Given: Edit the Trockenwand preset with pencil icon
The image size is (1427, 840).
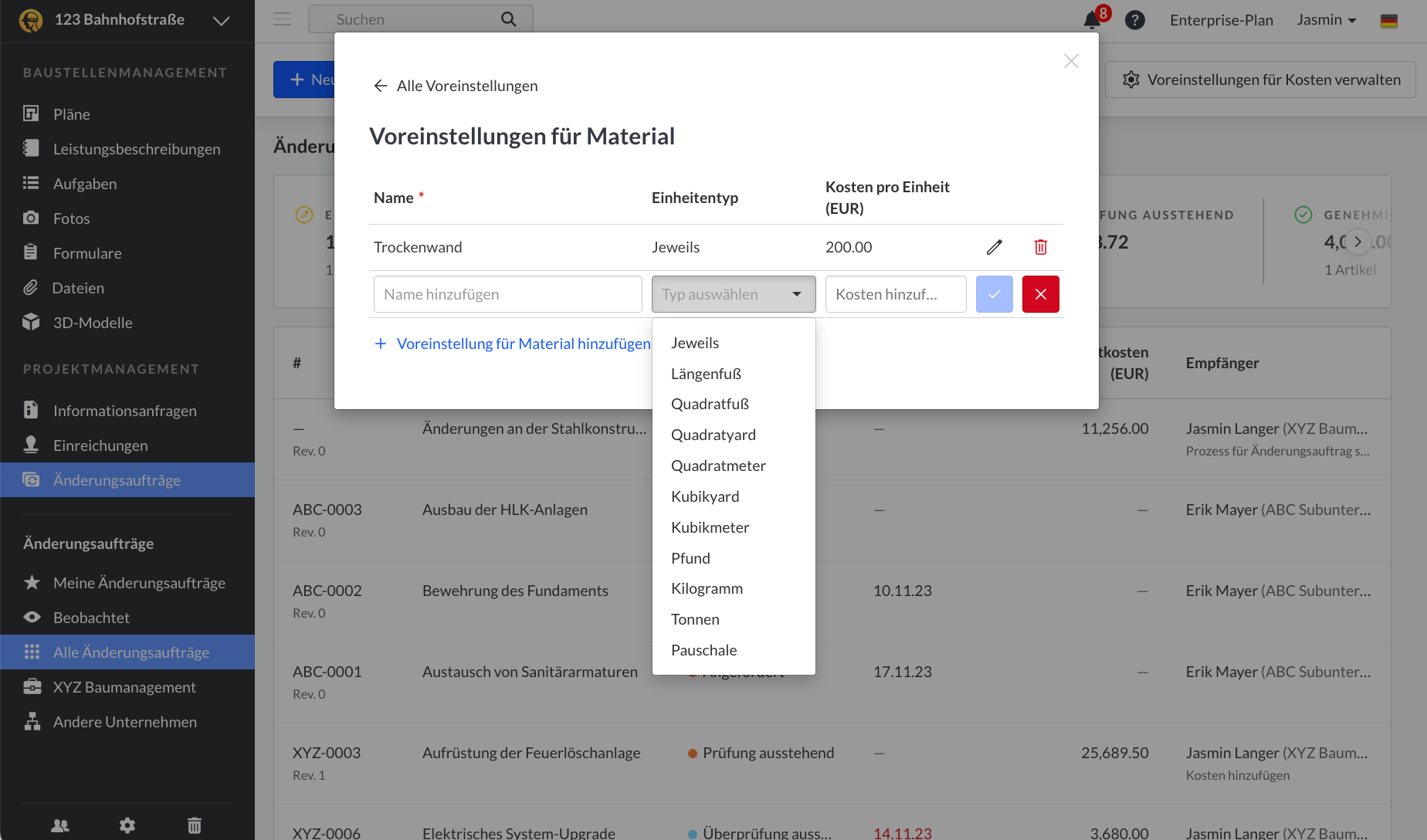Looking at the screenshot, I should point(995,247).
